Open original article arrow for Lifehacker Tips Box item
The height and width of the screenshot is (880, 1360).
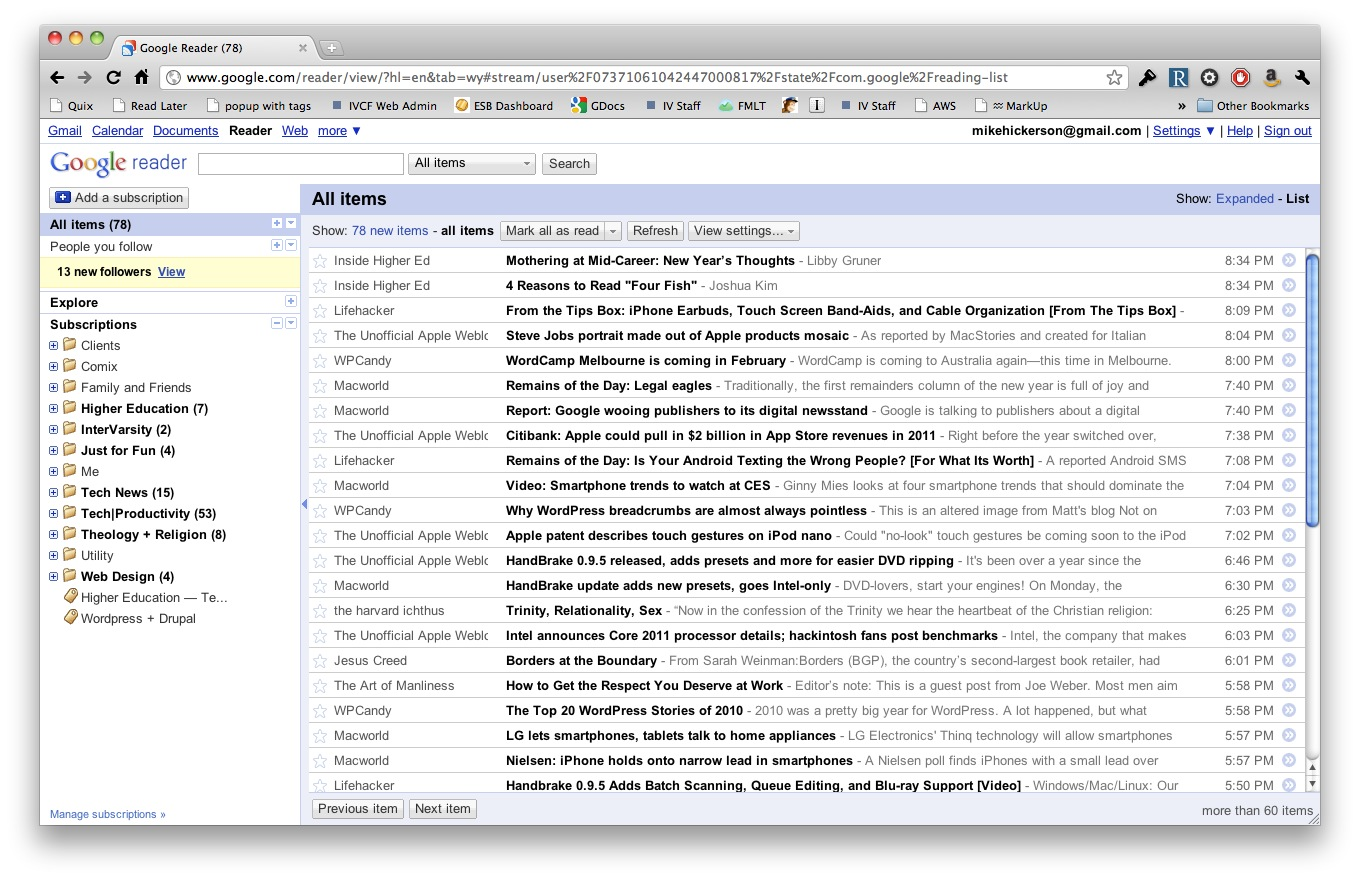point(1289,310)
